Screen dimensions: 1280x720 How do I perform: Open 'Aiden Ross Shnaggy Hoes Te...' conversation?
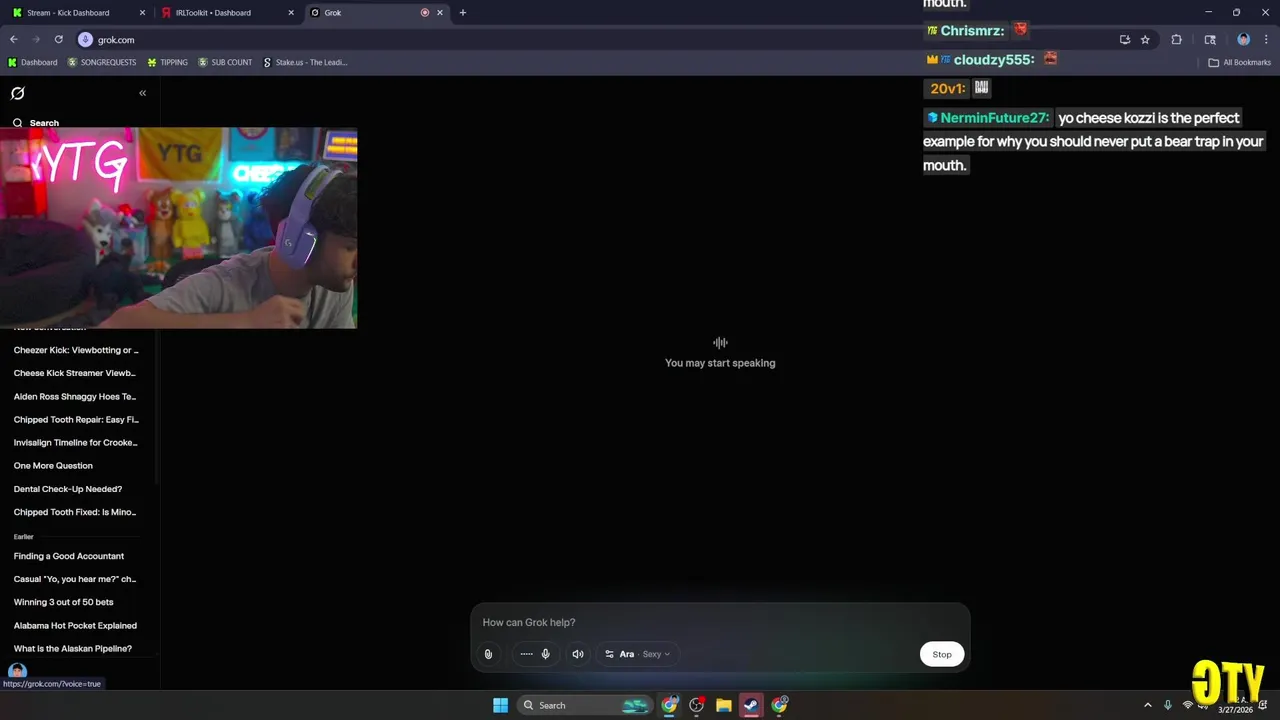pyautogui.click(x=75, y=396)
